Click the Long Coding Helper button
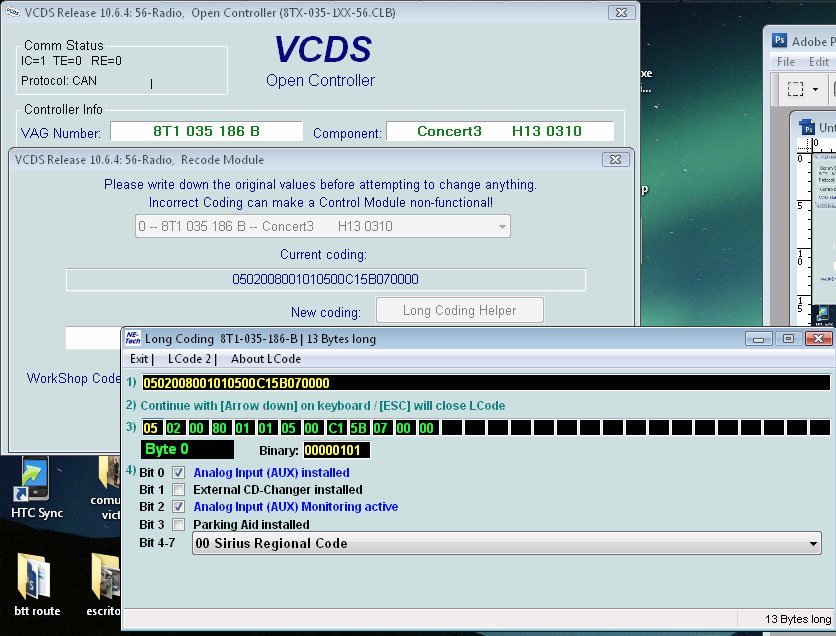 pyautogui.click(x=460, y=310)
